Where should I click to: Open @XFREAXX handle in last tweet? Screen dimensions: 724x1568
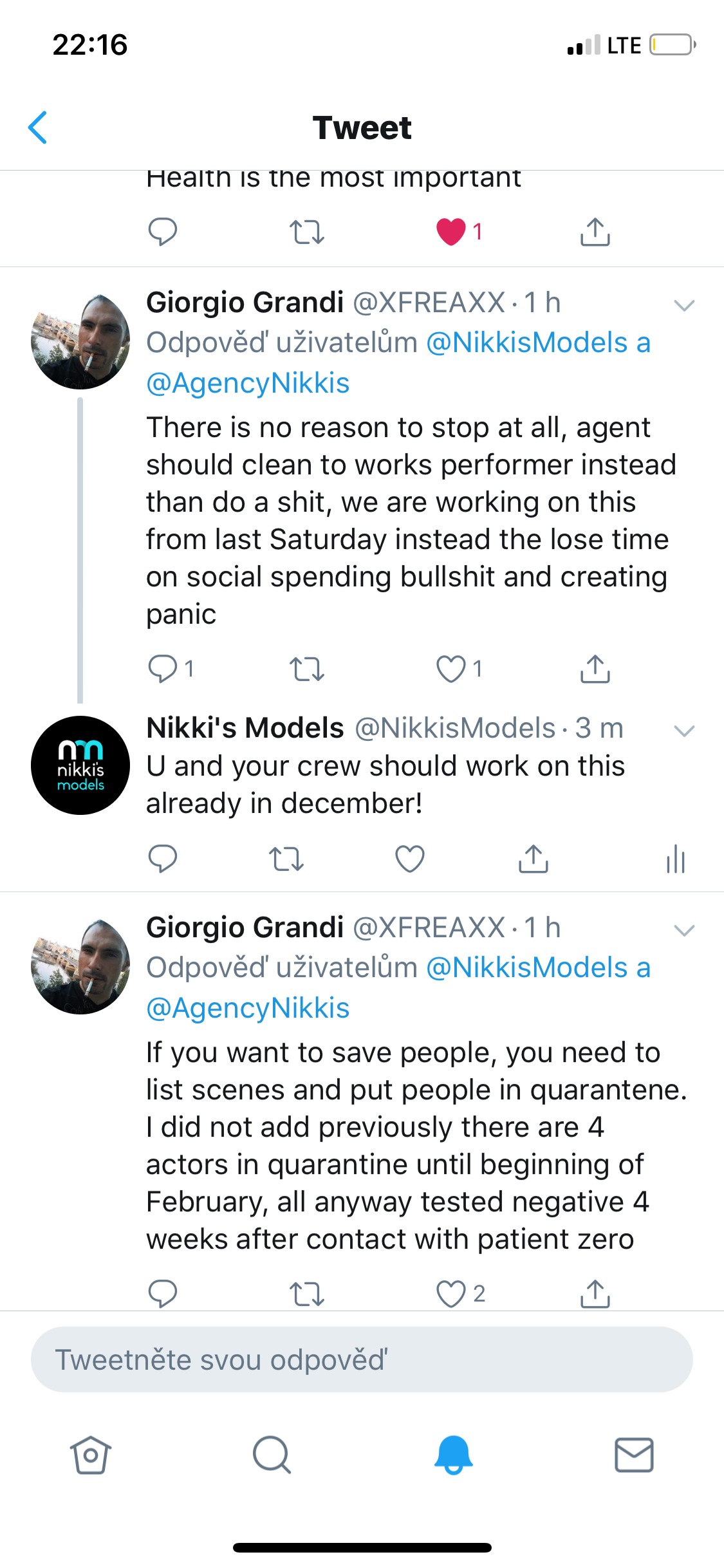(x=429, y=928)
